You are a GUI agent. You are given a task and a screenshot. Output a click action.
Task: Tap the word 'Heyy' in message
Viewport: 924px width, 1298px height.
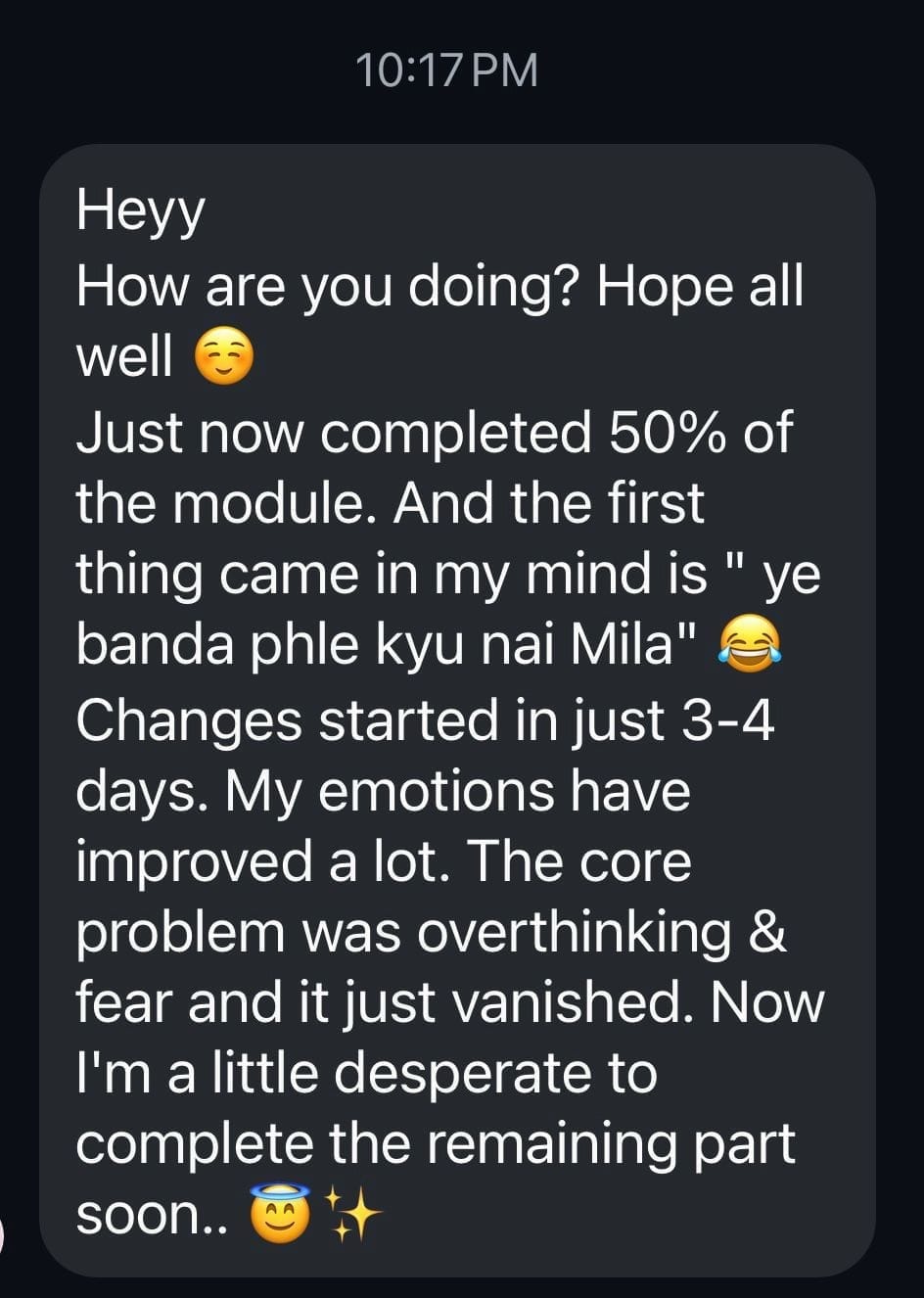click(x=141, y=212)
